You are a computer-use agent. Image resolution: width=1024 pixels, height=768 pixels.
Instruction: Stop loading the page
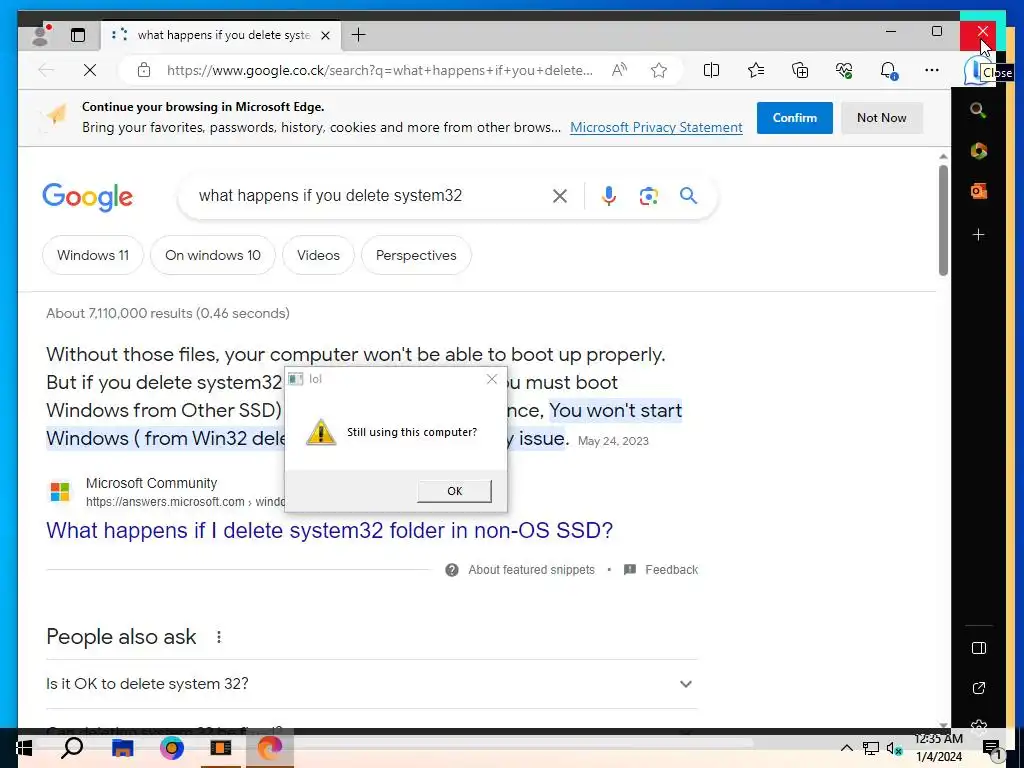pyautogui.click(x=90, y=70)
